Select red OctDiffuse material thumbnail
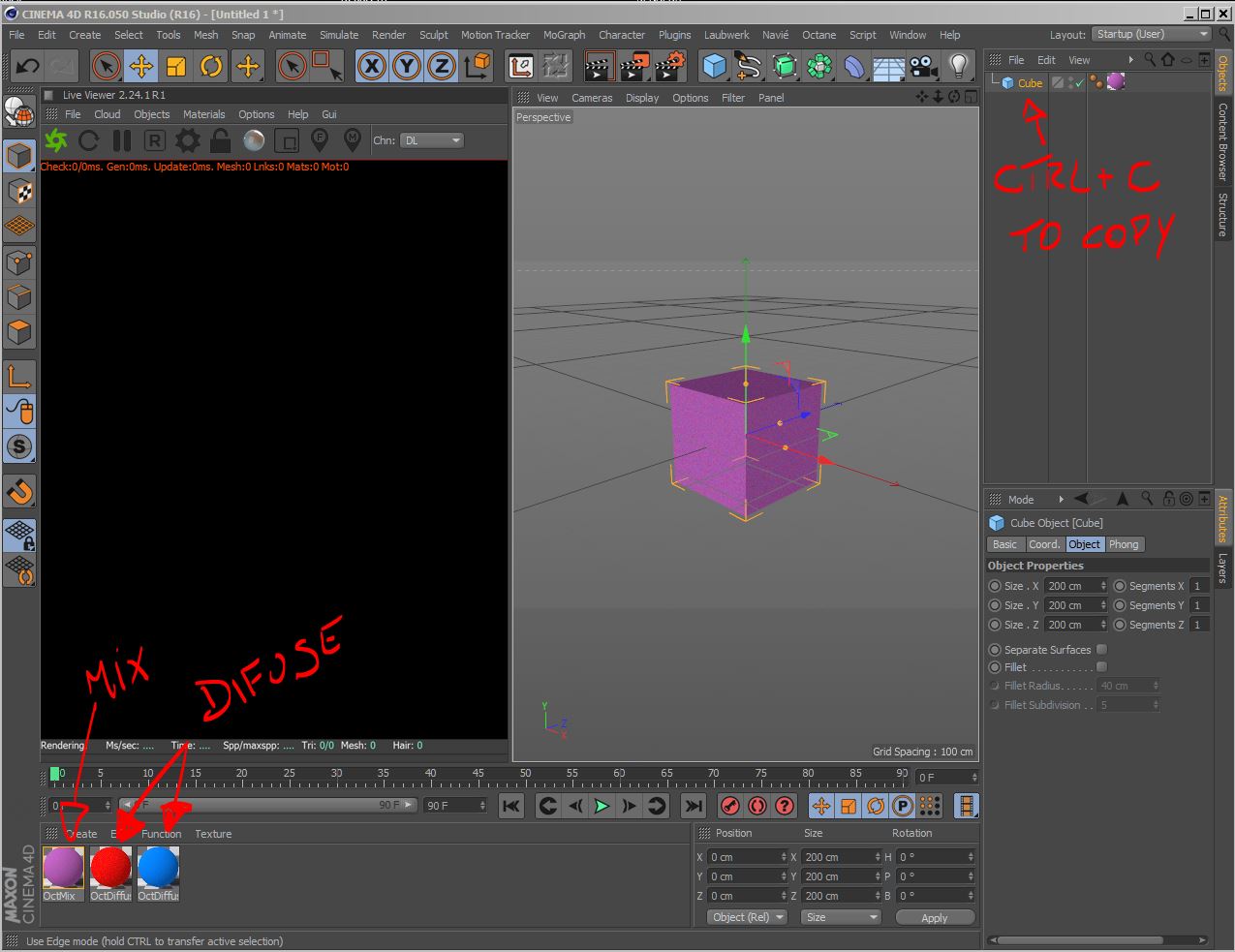 [x=110, y=868]
